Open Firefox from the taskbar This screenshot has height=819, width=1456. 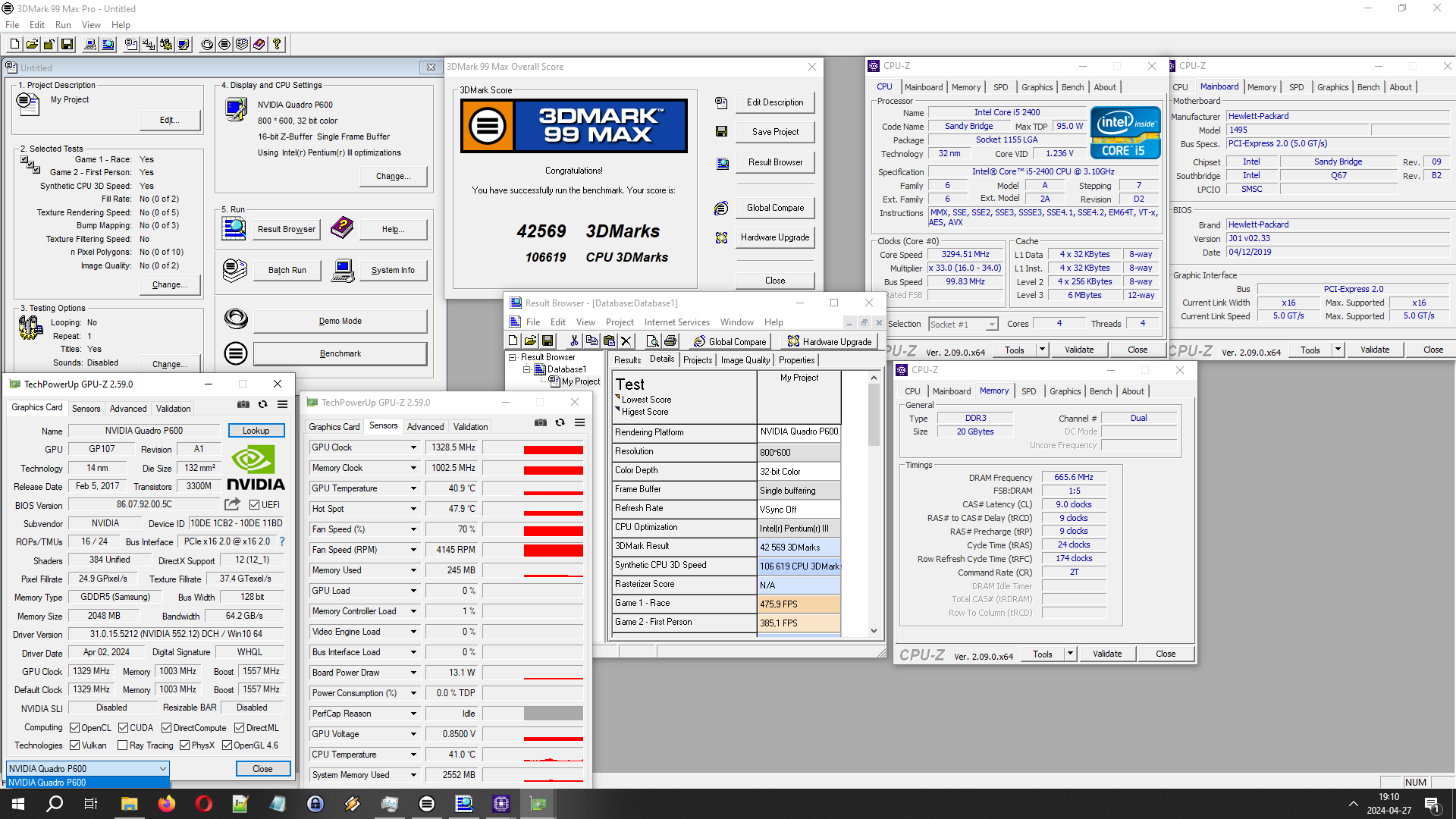[x=166, y=804]
